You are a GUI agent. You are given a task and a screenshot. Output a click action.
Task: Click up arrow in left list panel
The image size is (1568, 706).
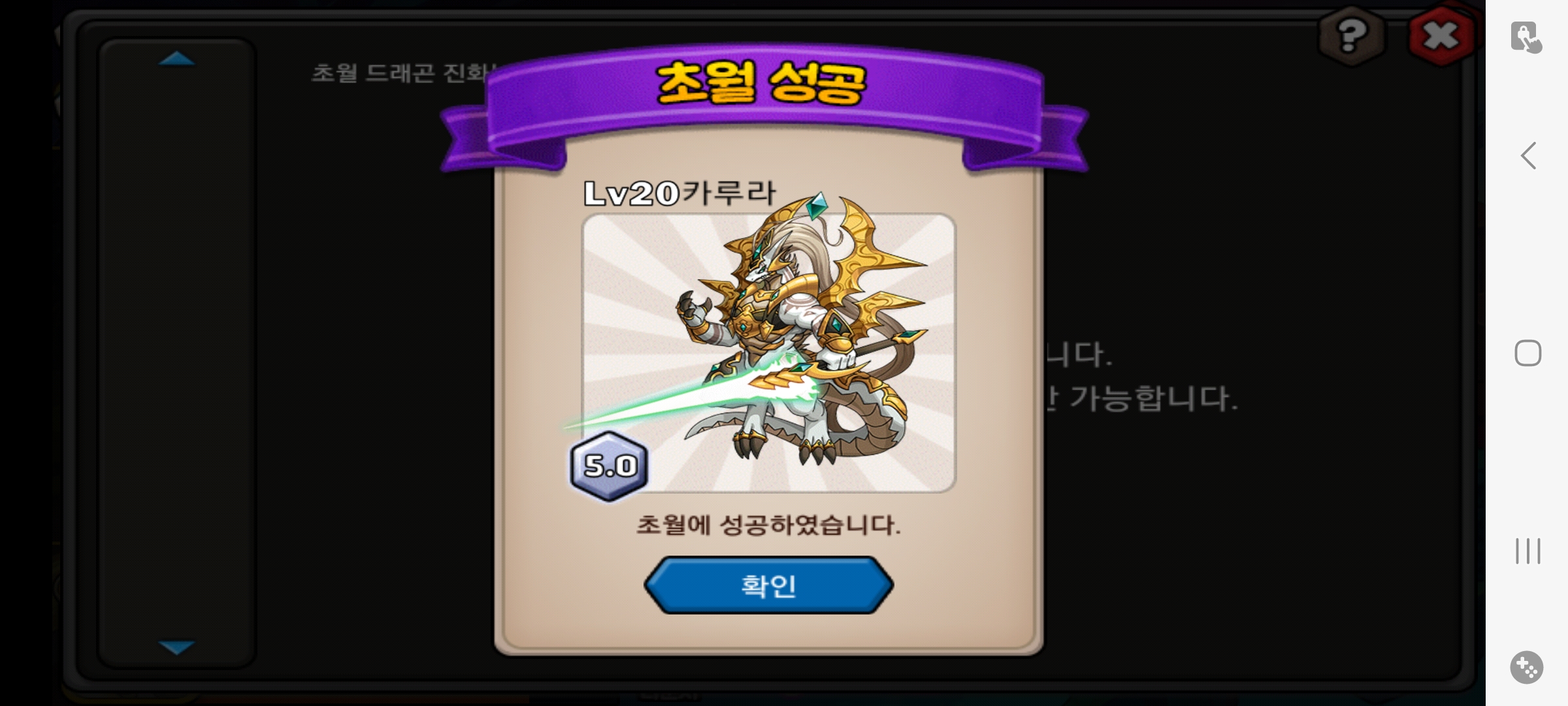176,59
